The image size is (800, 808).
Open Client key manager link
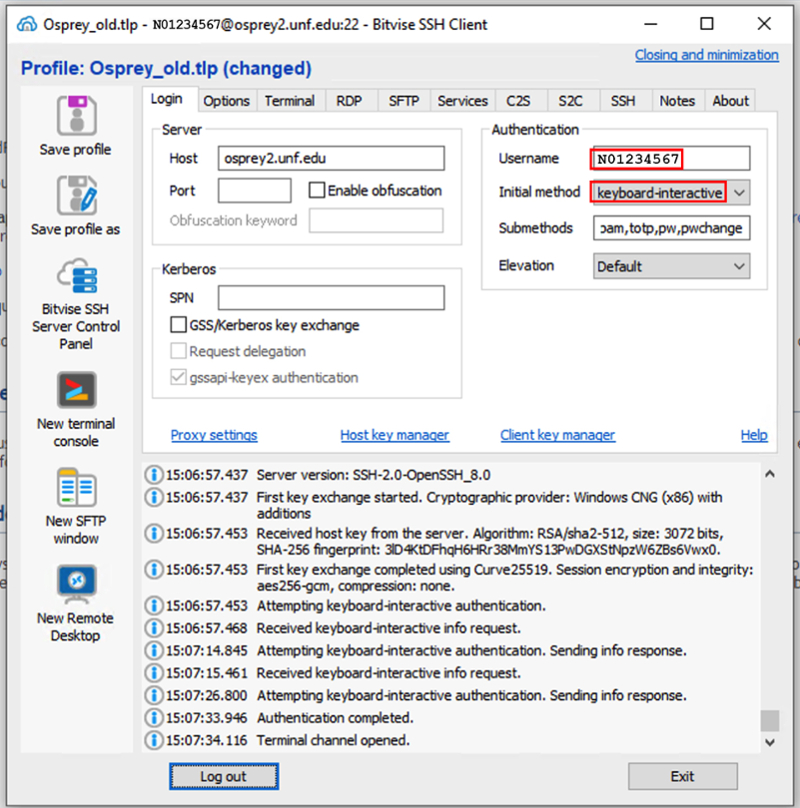(557, 435)
